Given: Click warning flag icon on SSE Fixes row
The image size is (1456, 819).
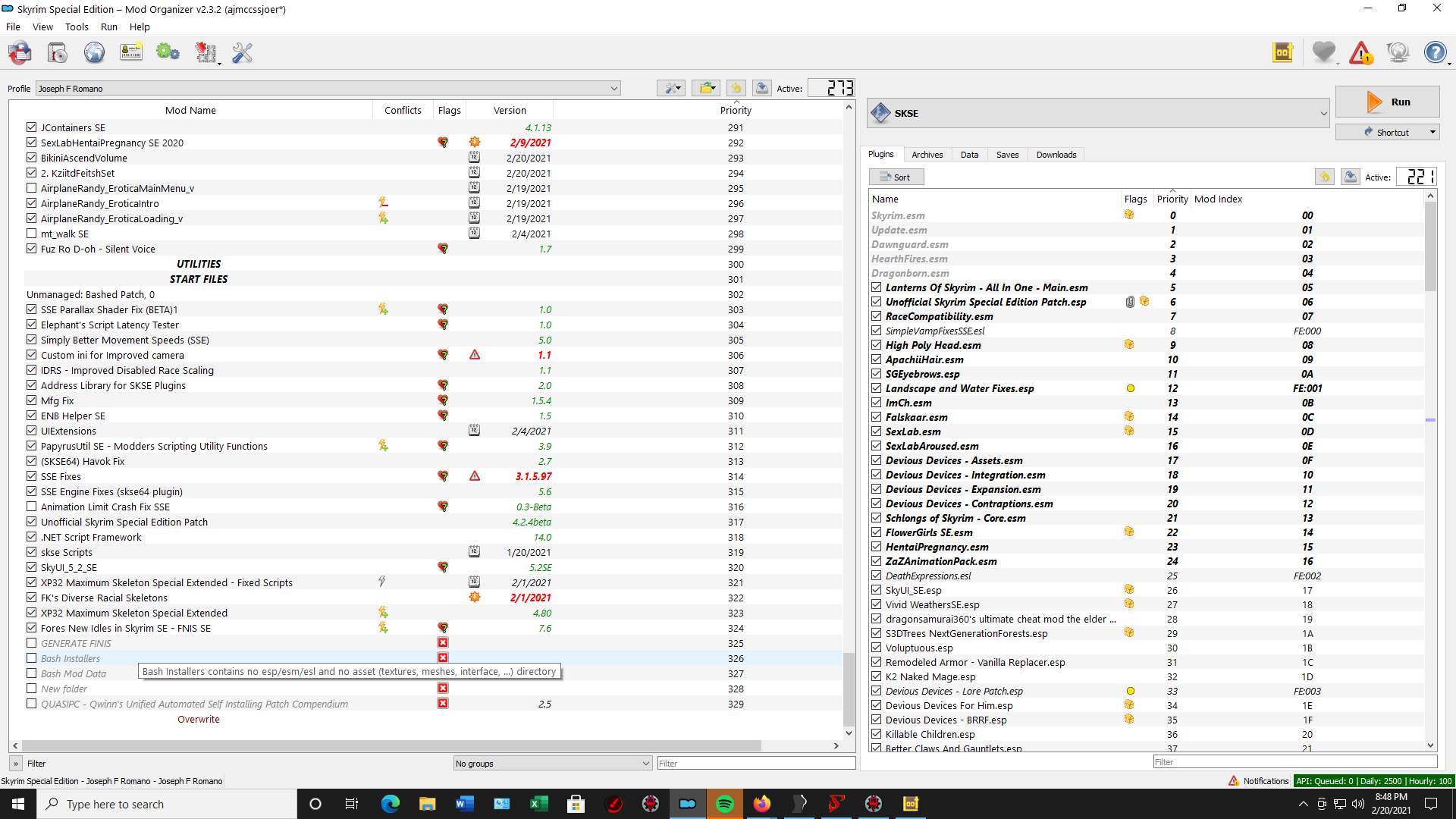Looking at the screenshot, I should (x=475, y=476).
